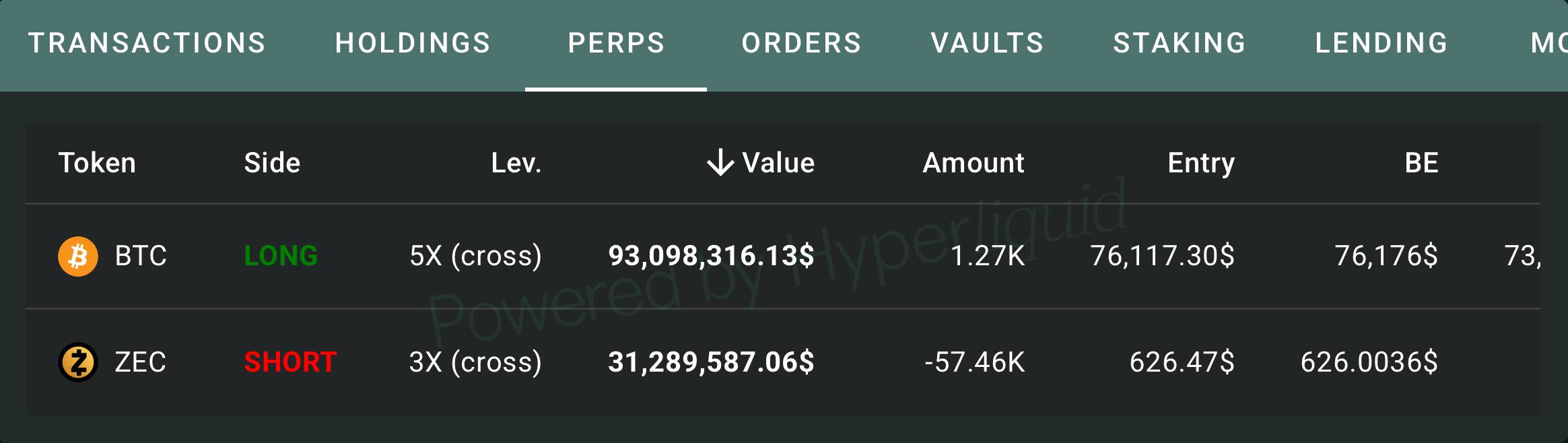
Task: Click the descending sort arrow beside Value
Action: click(x=720, y=163)
